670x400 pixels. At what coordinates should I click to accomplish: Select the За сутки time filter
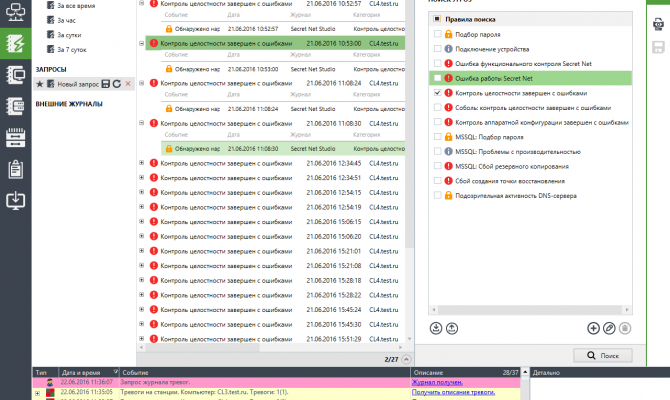69,35
